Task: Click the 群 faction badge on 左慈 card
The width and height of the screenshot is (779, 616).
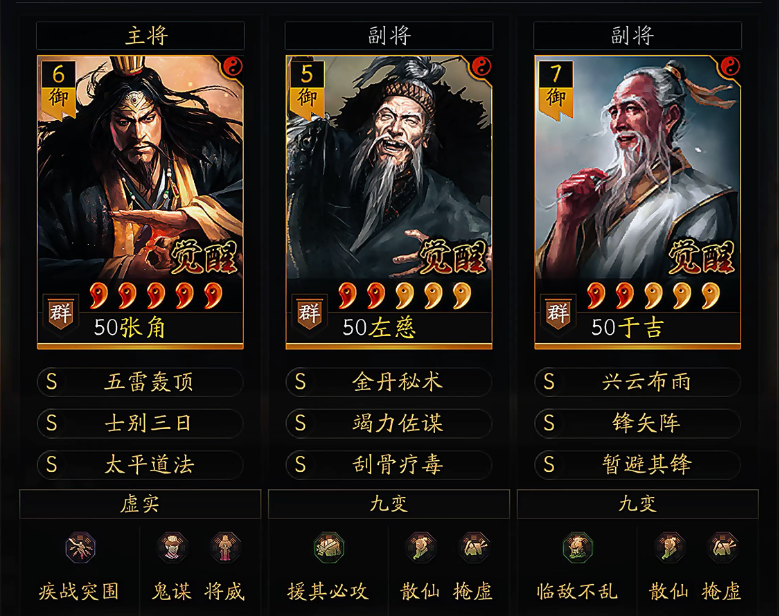Action: [309, 314]
